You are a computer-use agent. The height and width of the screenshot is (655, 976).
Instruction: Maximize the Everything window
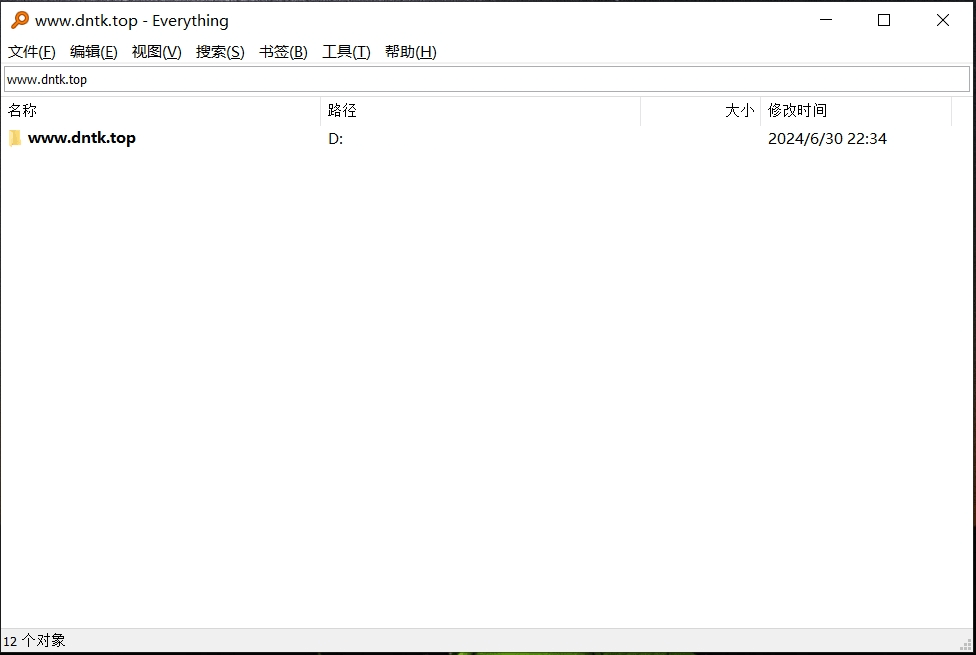(x=884, y=20)
